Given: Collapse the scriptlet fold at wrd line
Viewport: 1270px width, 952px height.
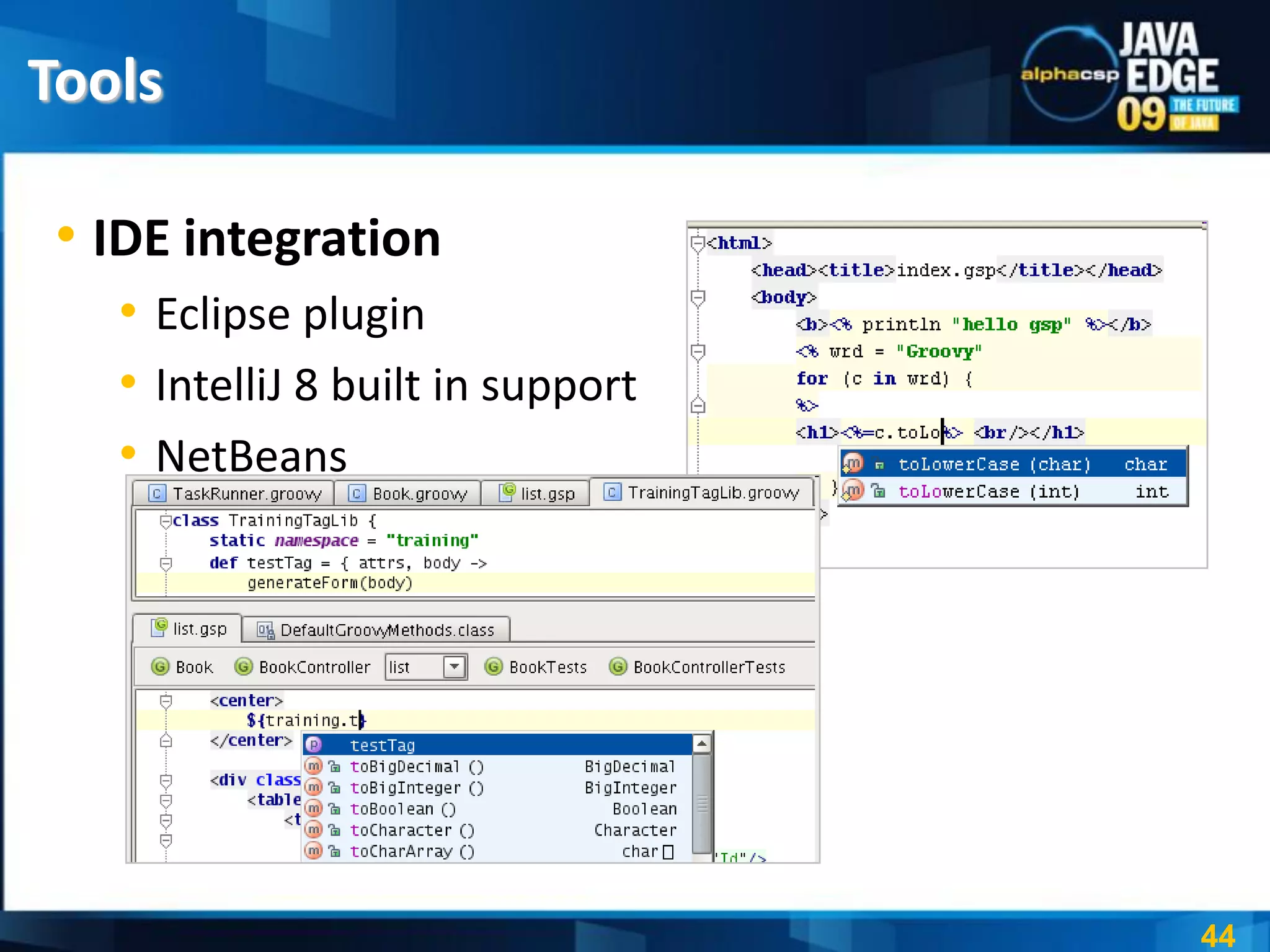Looking at the screenshot, I should click(x=698, y=351).
